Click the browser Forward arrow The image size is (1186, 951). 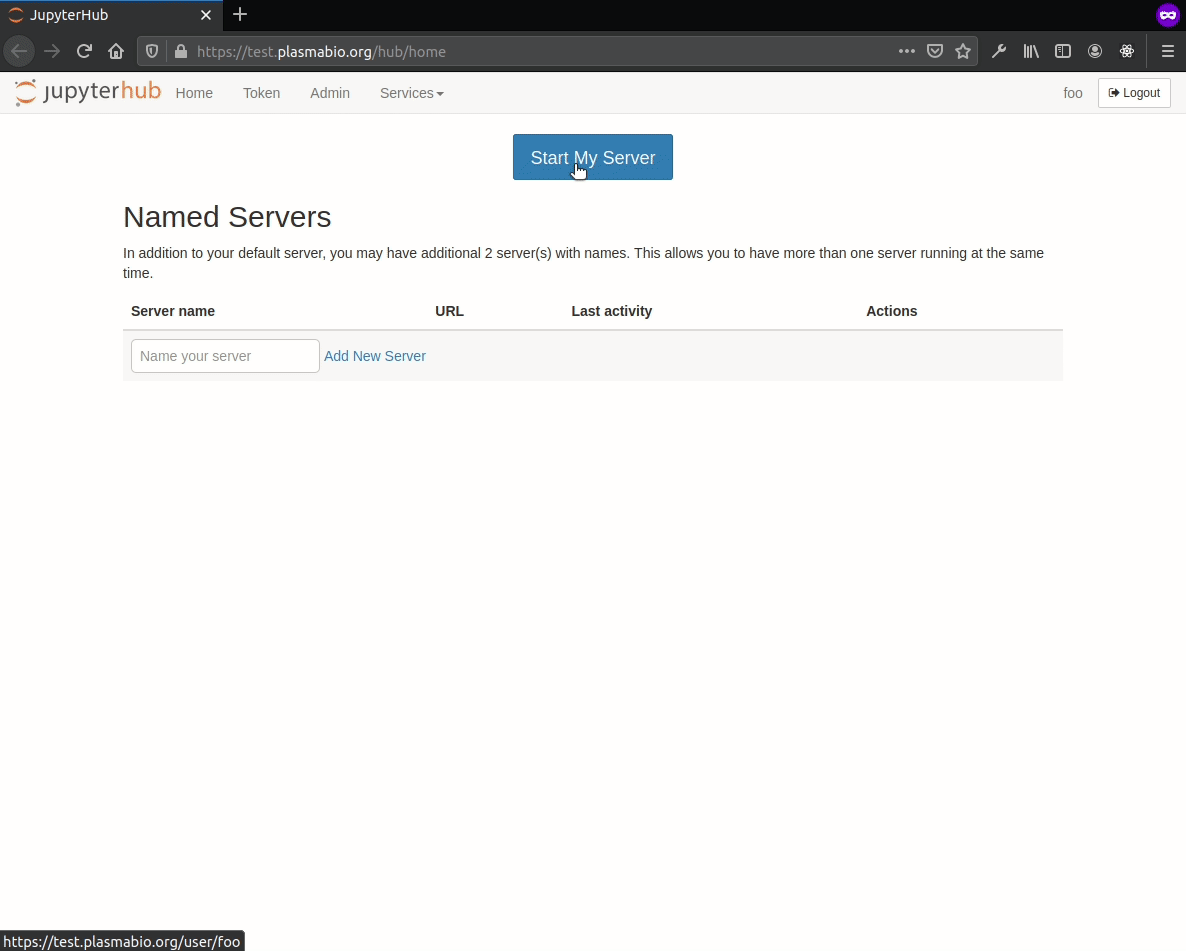coord(52,51)
